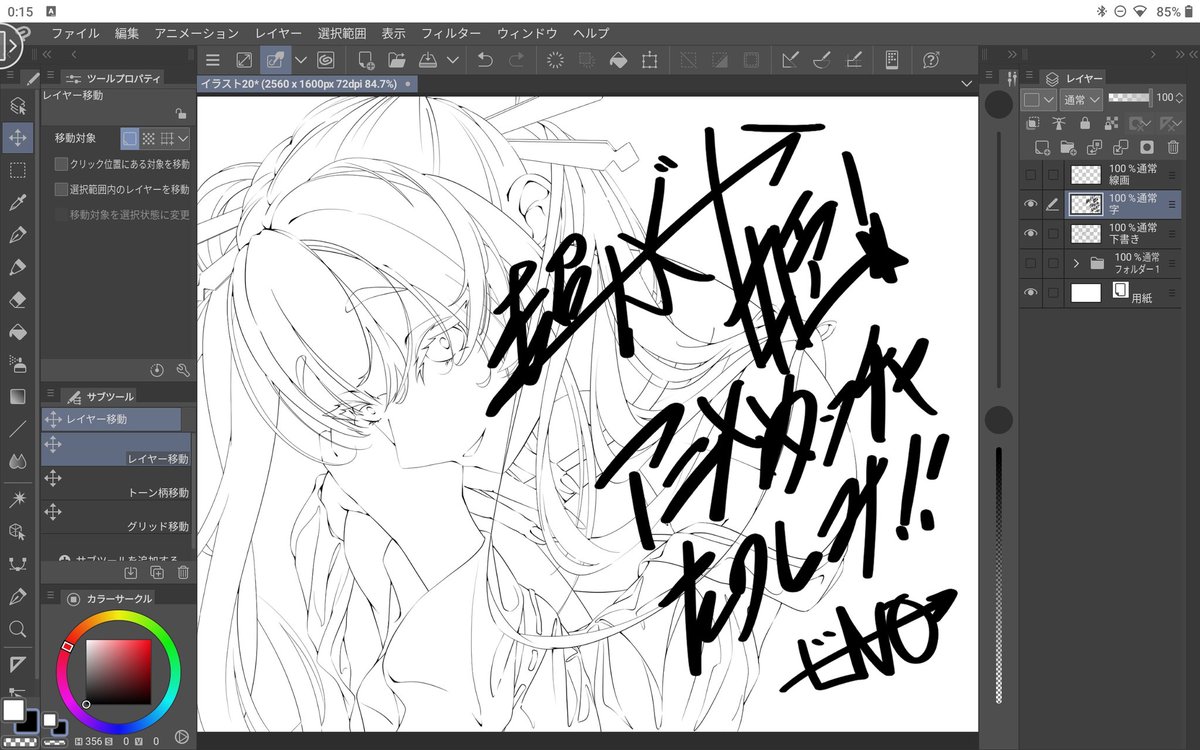Select the rectangle Selection tool

pos(17,170)
